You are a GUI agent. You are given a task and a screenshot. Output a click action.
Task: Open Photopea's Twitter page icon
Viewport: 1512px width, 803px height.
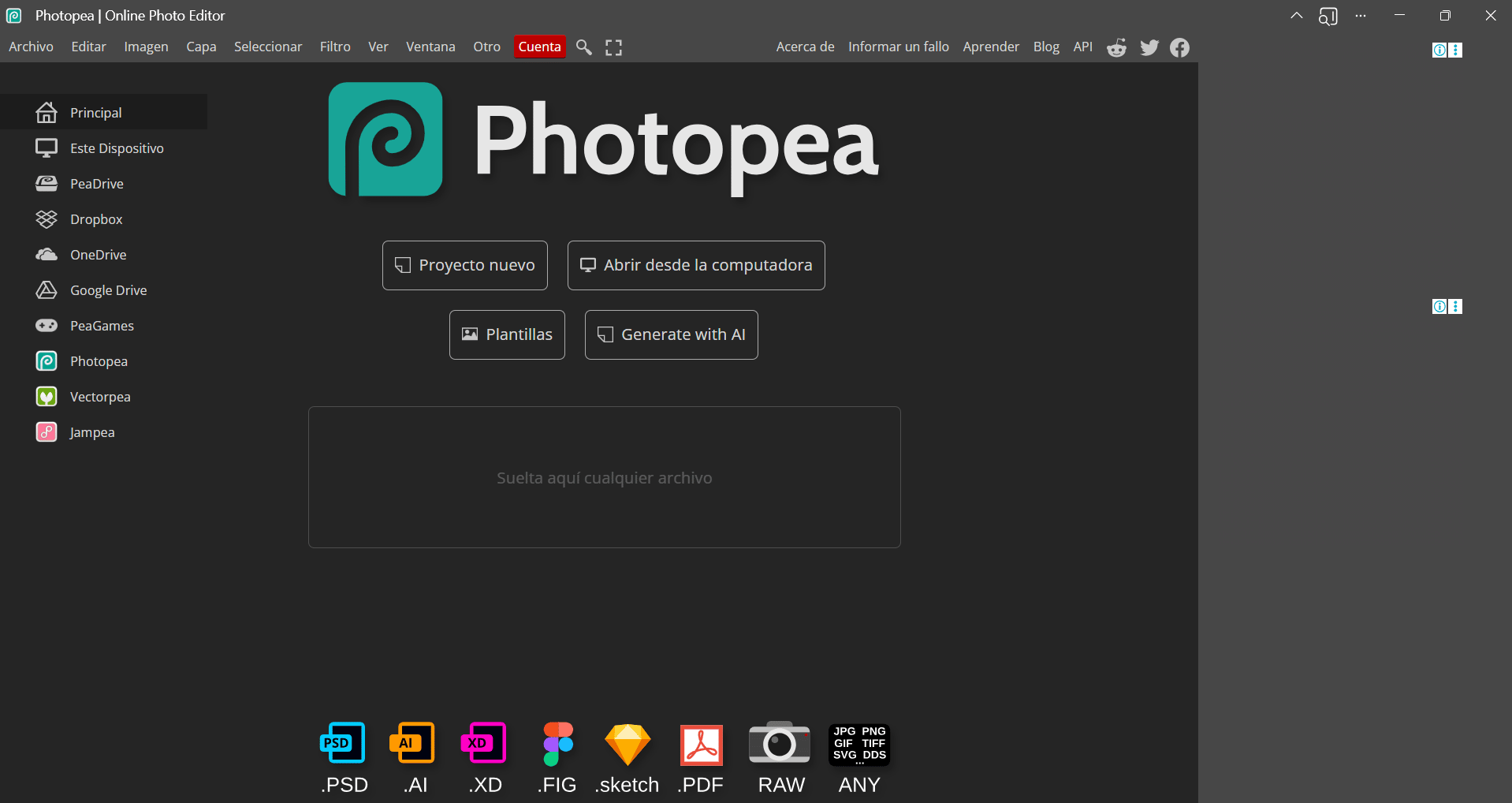pyautogui.click(x=1149, y=47)
